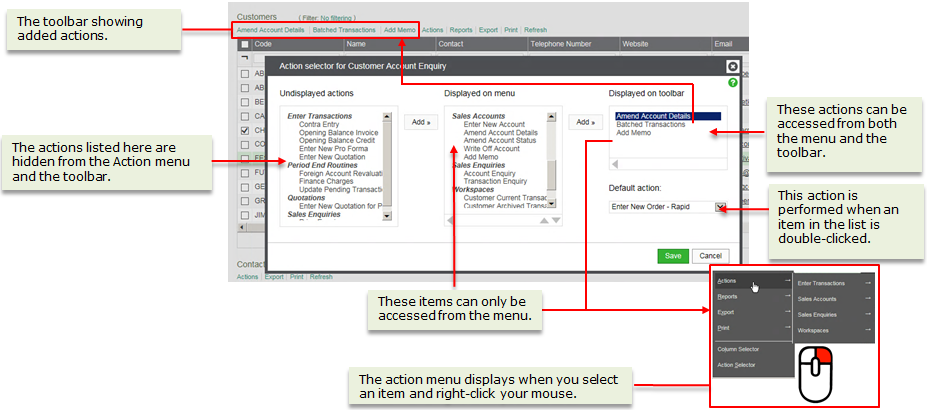931x416 pixels.
Task: Choose Action Selector in context menu
Action: pos(738,365)
